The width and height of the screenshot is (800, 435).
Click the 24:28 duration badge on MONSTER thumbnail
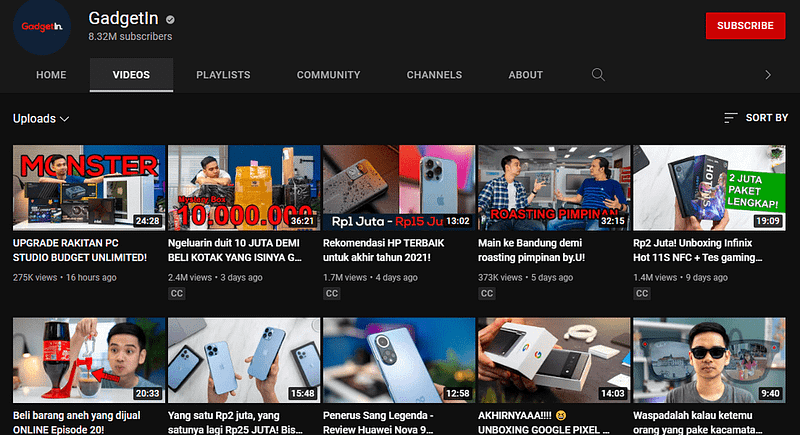[147, 221]
